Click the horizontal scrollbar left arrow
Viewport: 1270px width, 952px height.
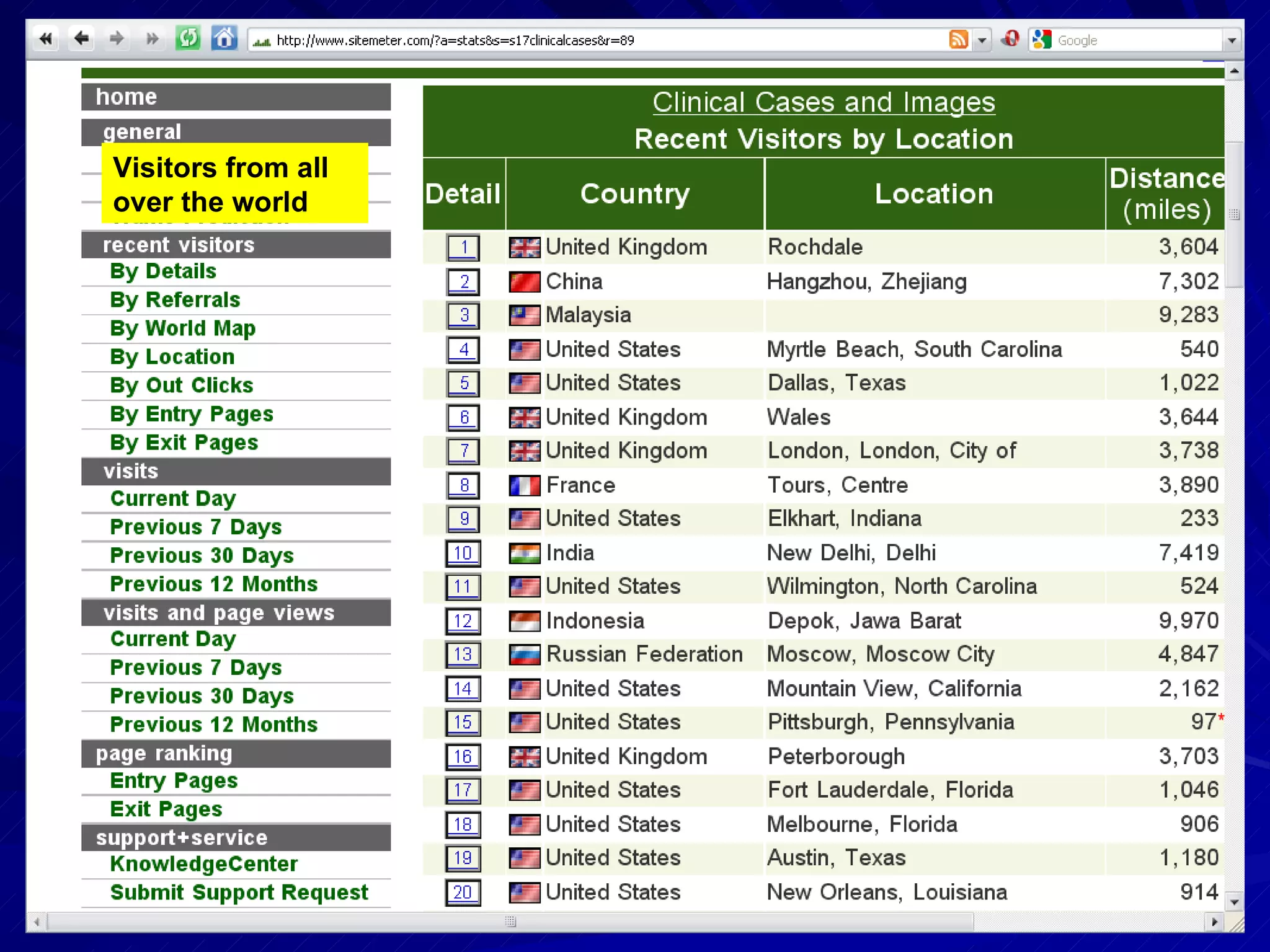(x=37, y=922)
